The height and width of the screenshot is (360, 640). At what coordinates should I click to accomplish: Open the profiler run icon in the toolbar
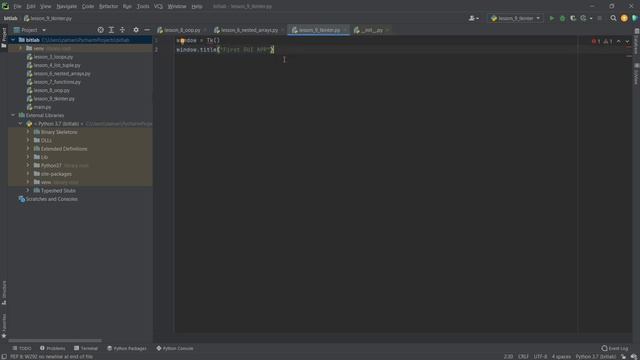[x=584, y=18]
